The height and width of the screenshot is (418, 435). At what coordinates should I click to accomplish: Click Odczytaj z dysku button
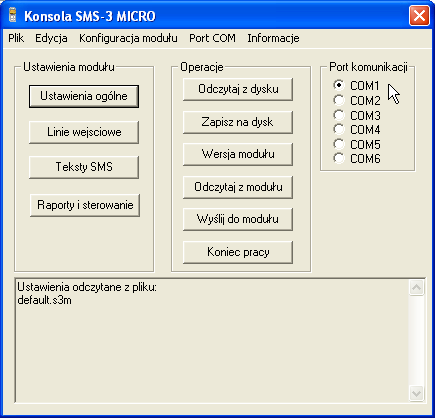click(x=238, y=89)
